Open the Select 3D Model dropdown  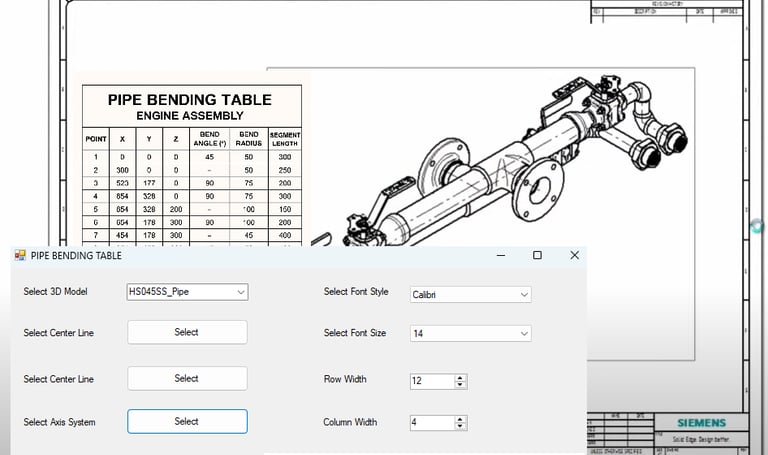pos(187,292)
